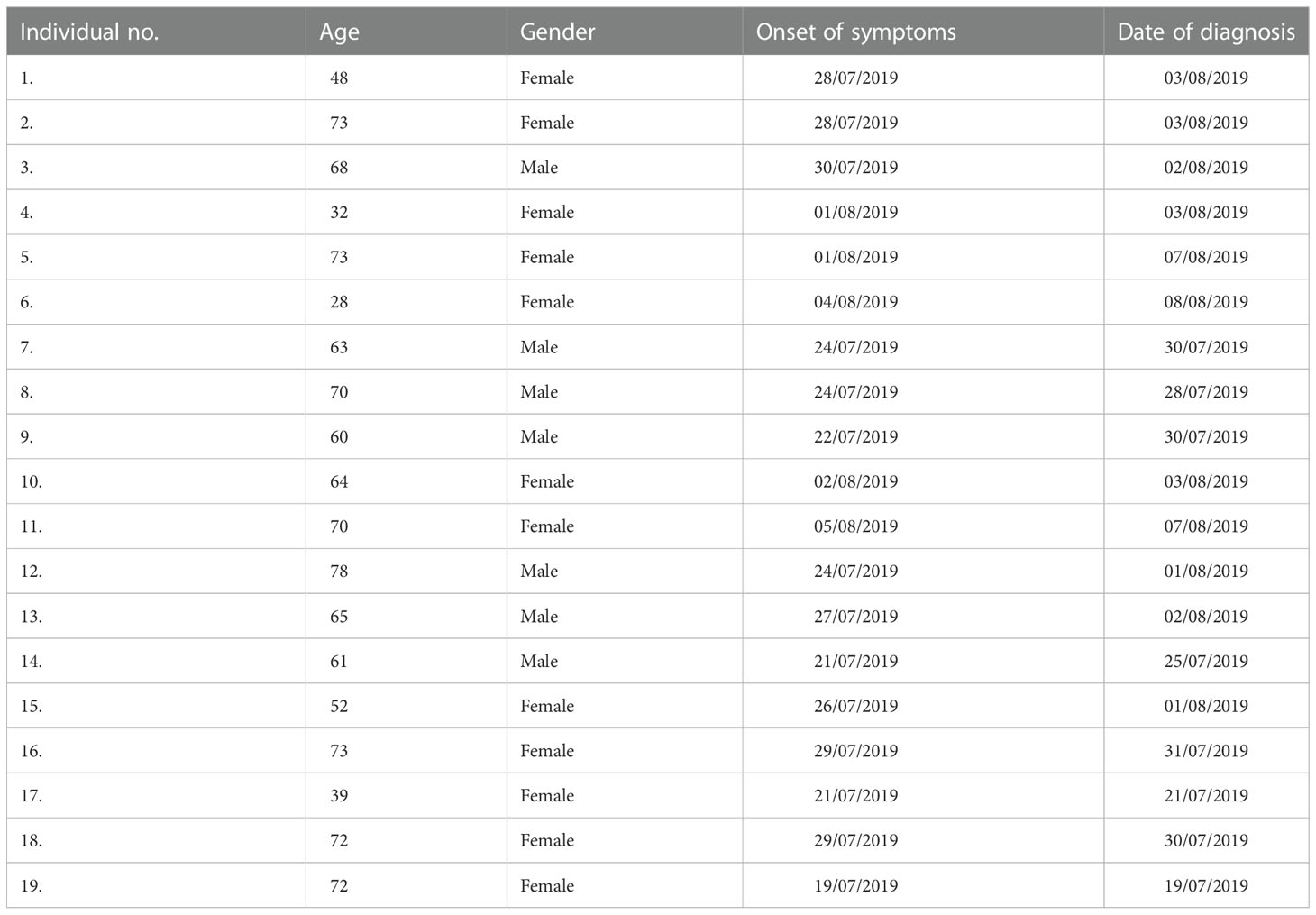The image size is (1316, 915).
Task: Click the Date of diagnosis header
Action: [x=1206, y=32]
